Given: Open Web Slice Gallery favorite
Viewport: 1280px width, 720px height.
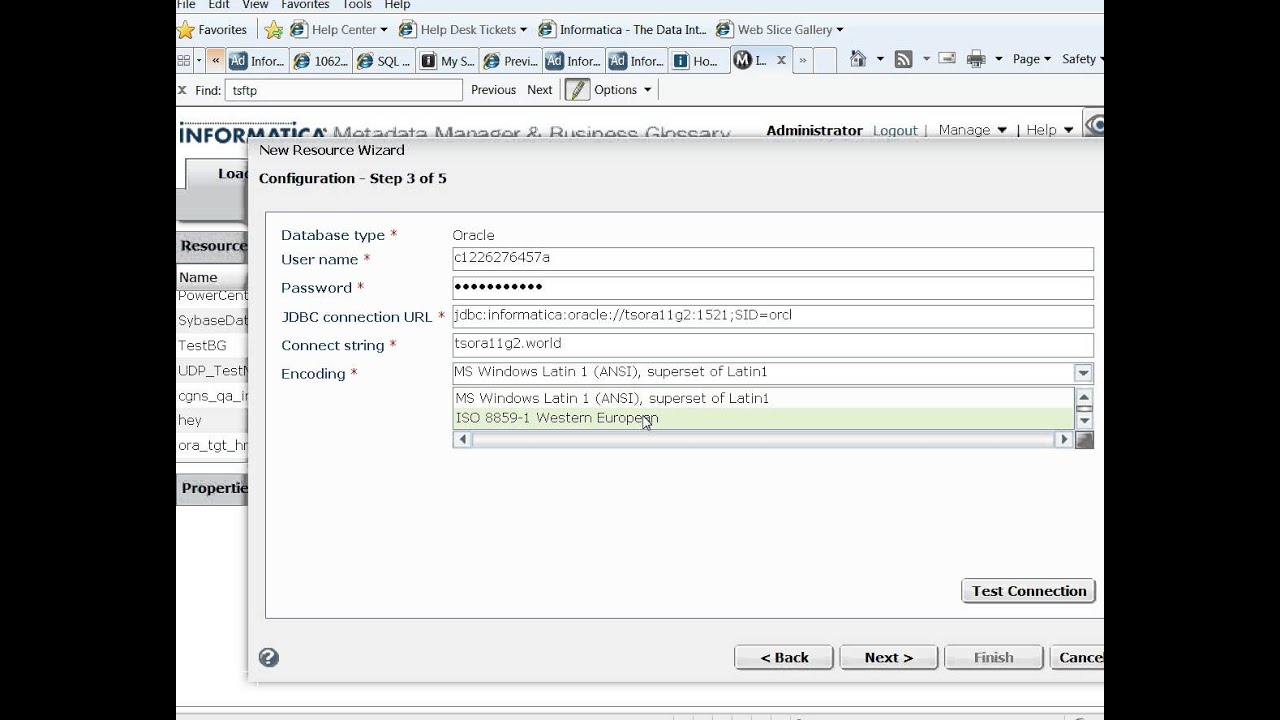Looking at the screenshot, I should (x=779, y=30).
